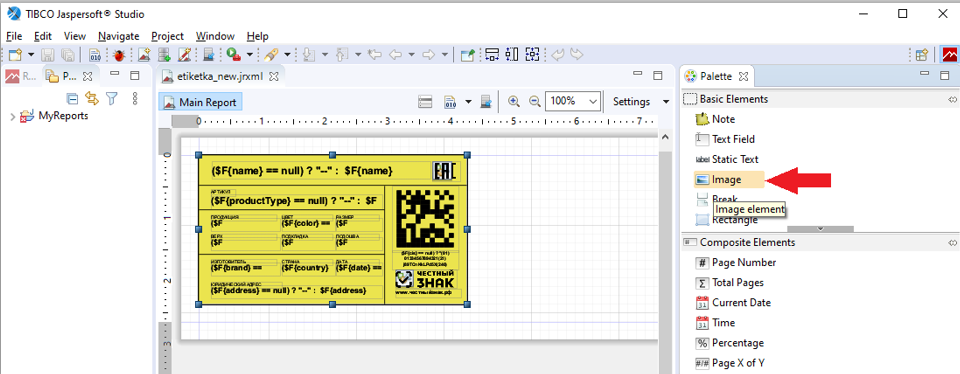Viewport: 960px width, 374px height.
Task: Click the match width size icon
Action: tap(492, 55)
